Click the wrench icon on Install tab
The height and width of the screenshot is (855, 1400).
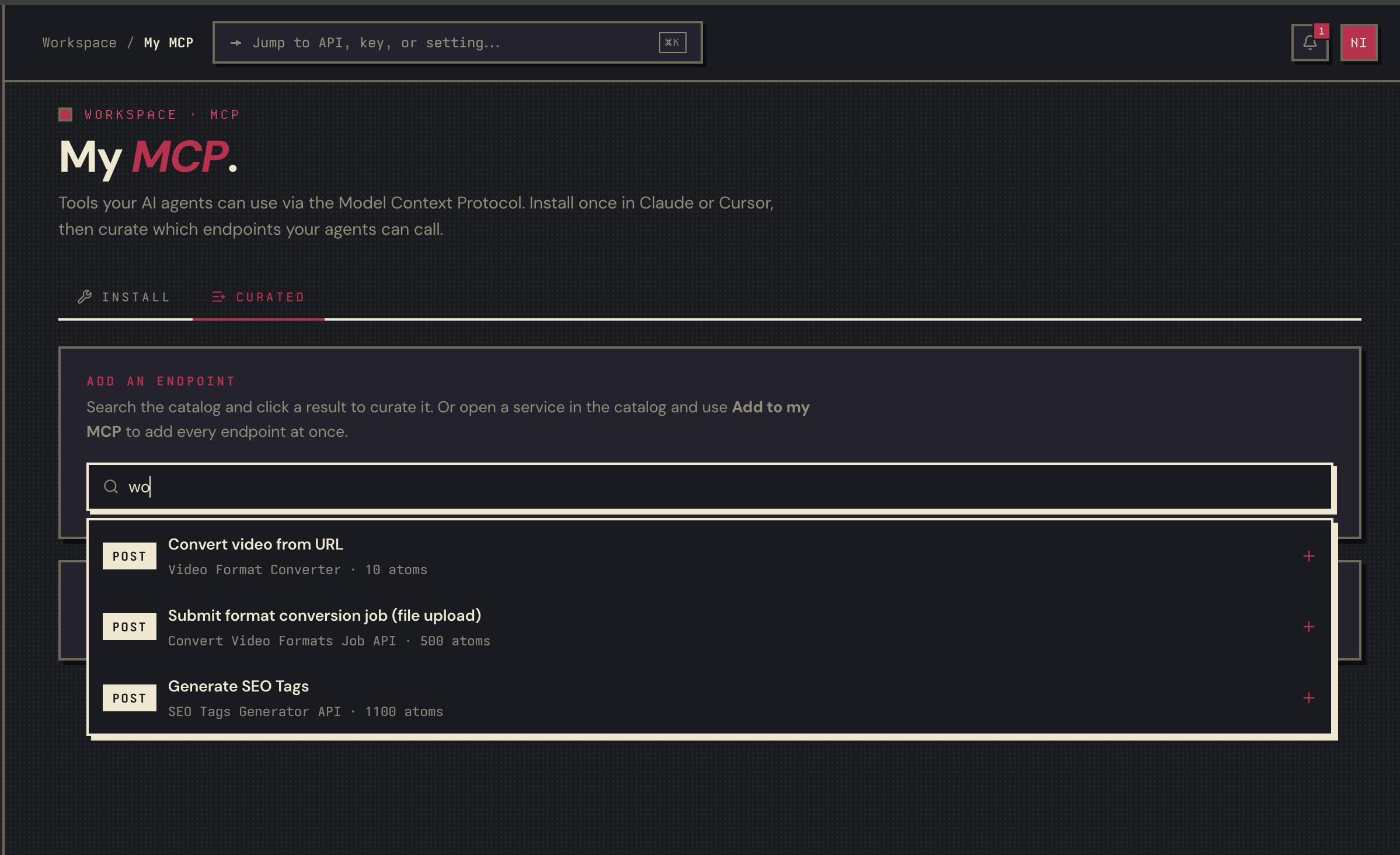(85, 297)
